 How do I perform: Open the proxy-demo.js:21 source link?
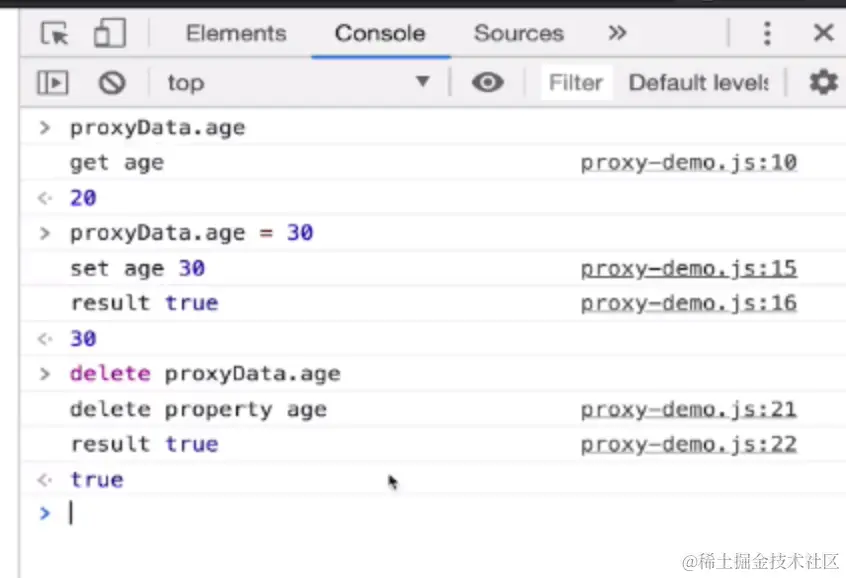pyautogui.click(x=688, y=409)
